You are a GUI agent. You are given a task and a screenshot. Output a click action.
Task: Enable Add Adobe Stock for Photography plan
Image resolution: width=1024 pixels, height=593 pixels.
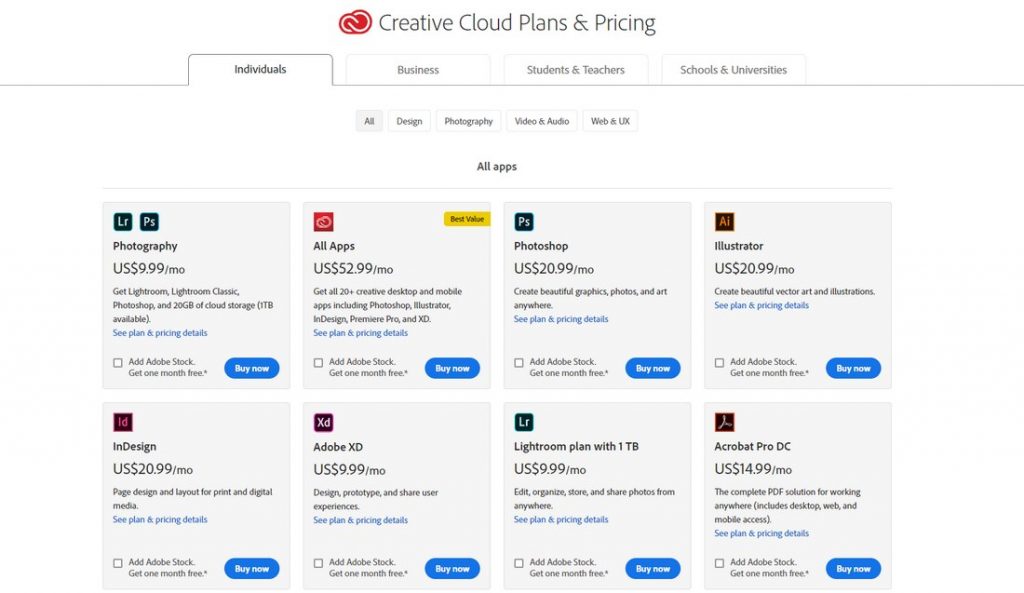click(x=118, y=363)
